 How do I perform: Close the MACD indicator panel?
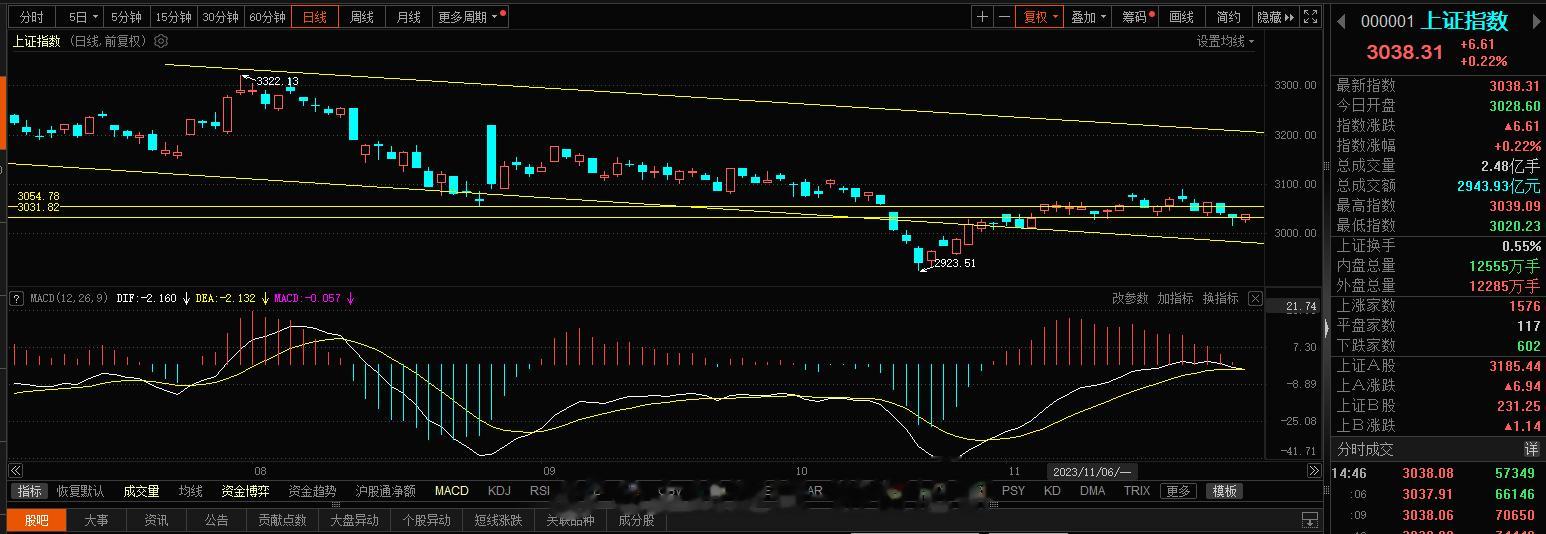[1256, 298]
